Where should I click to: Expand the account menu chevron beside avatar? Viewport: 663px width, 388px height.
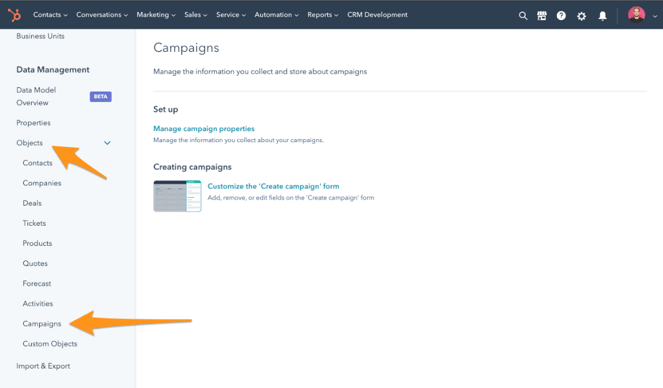pyautogui.click(x=655, y=16)
